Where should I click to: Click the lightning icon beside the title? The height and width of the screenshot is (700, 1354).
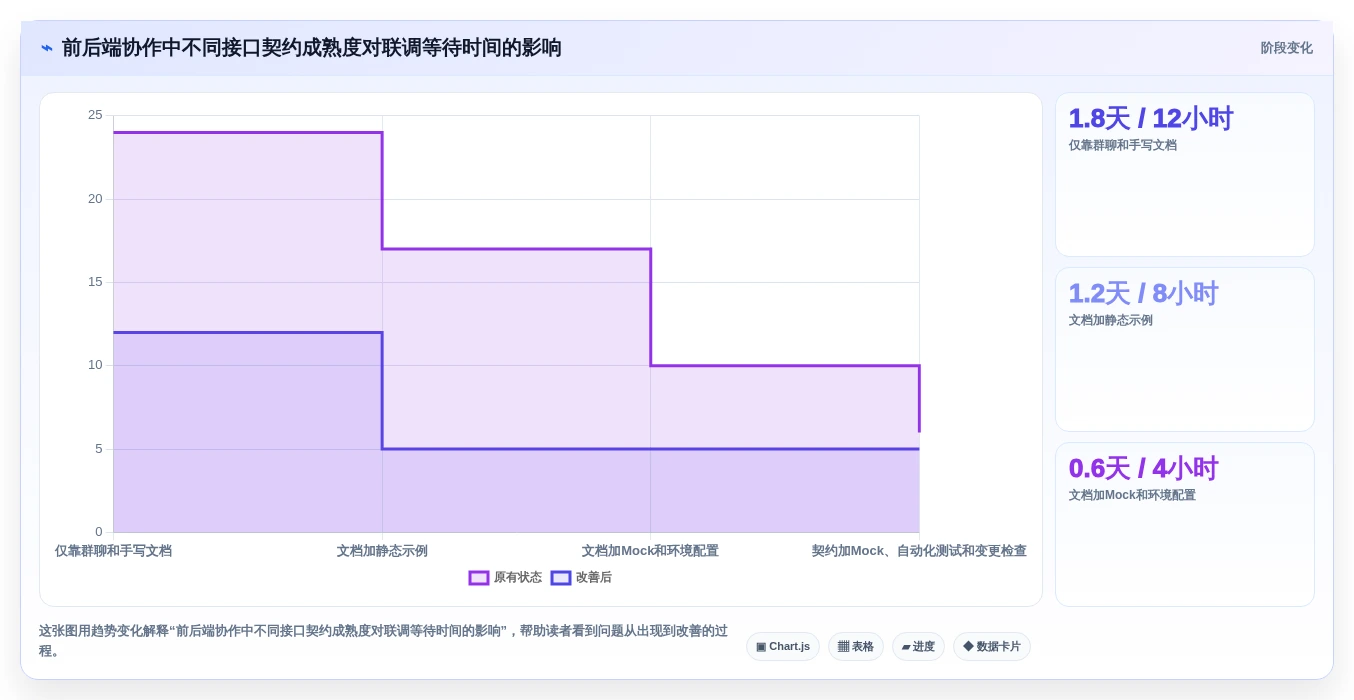(x=46, y=48)
